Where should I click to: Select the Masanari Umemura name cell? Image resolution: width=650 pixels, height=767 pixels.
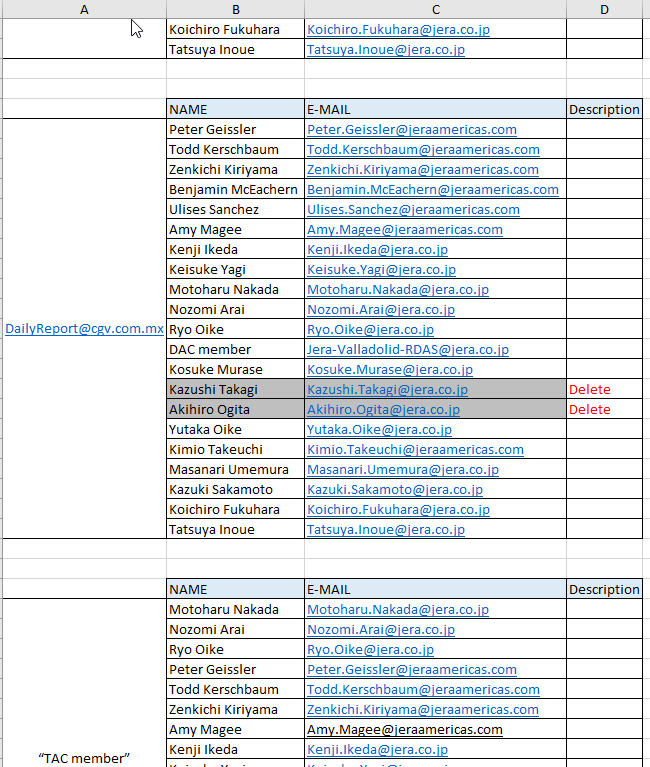click(x=235, y=470)
